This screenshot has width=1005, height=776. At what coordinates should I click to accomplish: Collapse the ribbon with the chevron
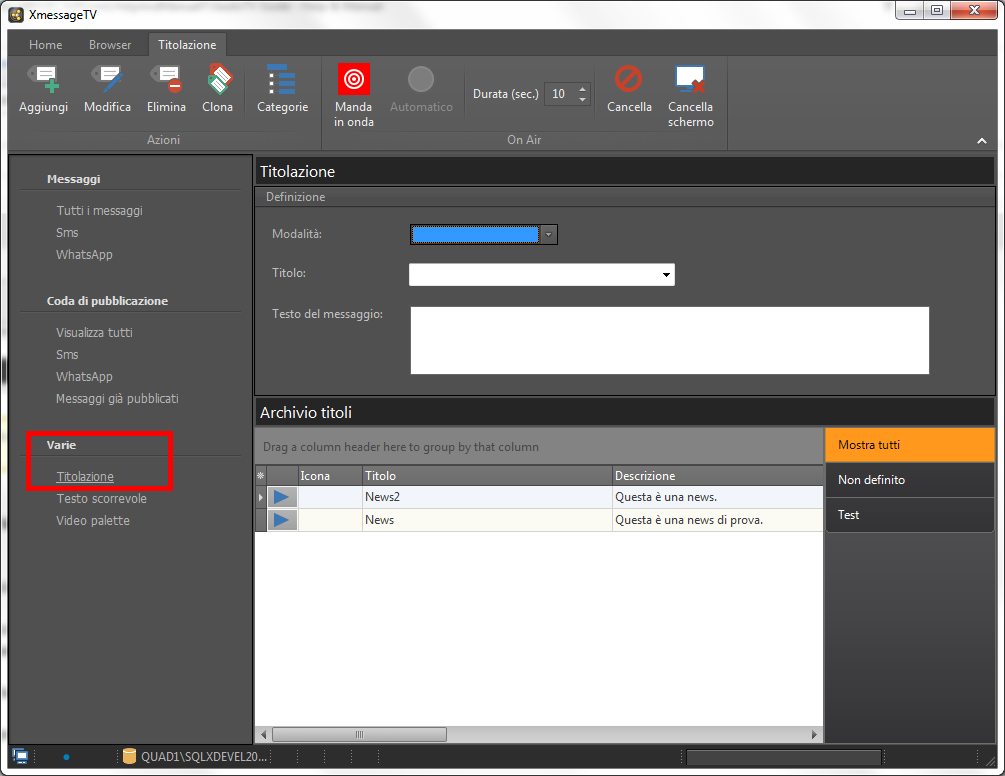pyautogui.click(x=981, y=140)
